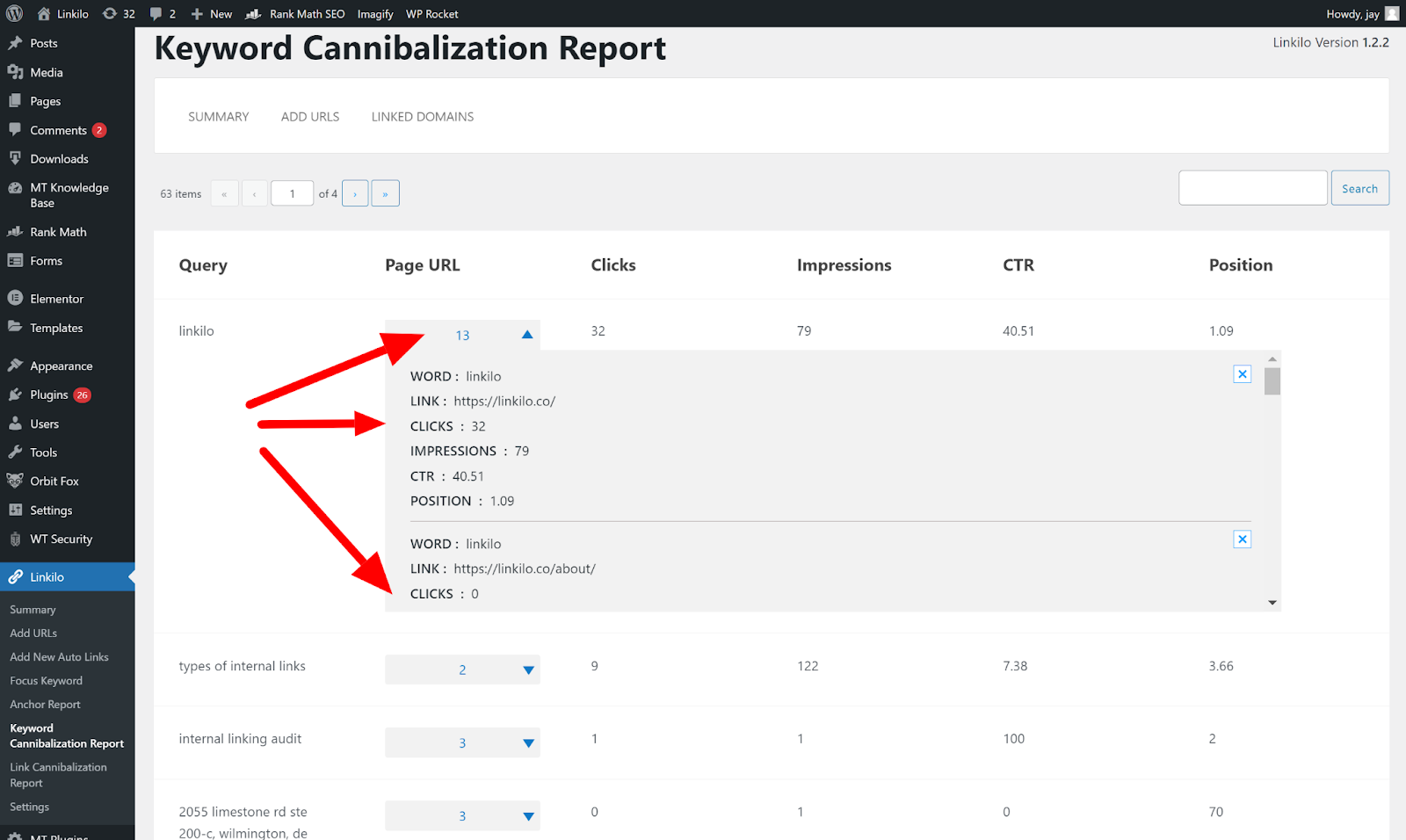The width and height of the screenshot is (1406, 840).
Task: Click the Comments sidebar icon
Action: tap(15, 130)
